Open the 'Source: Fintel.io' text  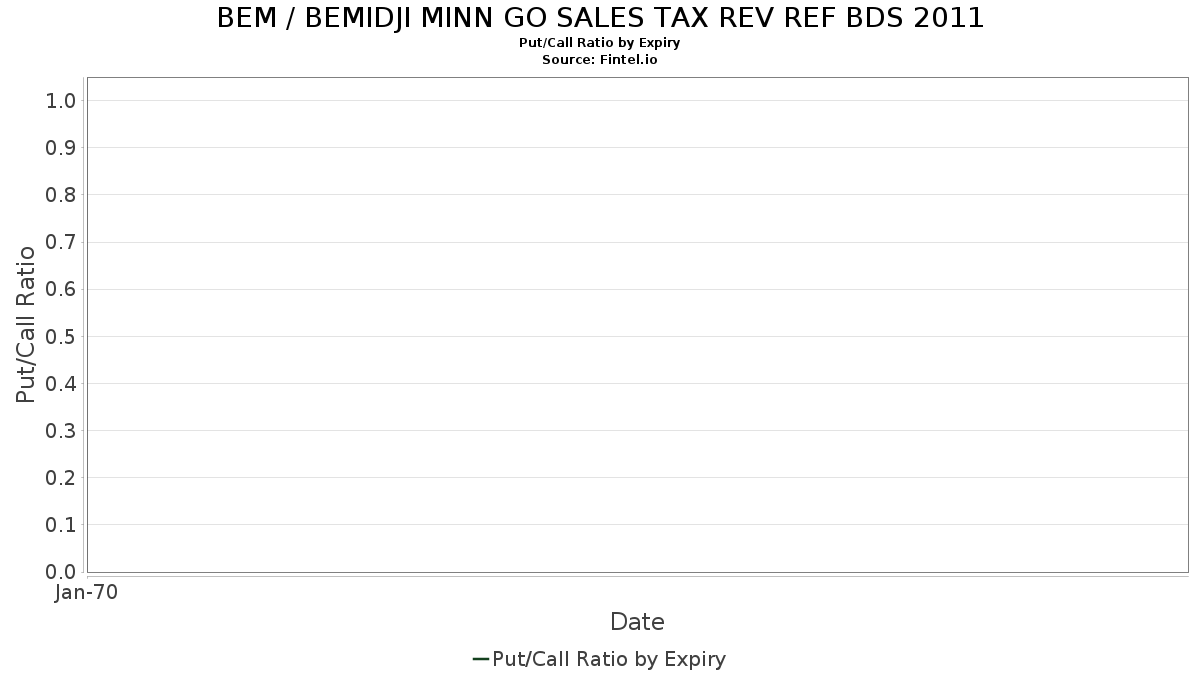[600, 59]
